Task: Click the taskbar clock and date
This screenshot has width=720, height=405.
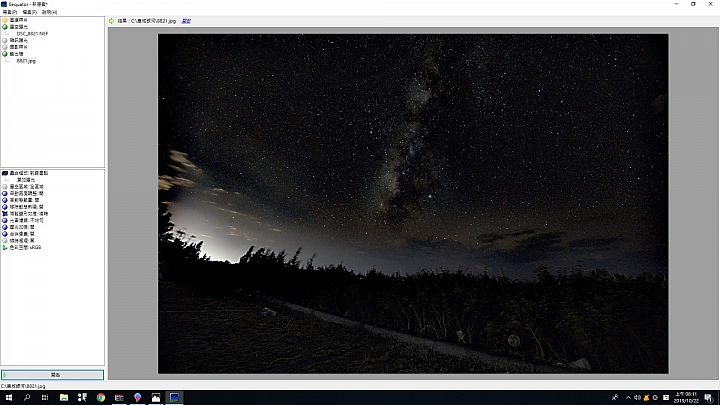Action: click(686, 398)
